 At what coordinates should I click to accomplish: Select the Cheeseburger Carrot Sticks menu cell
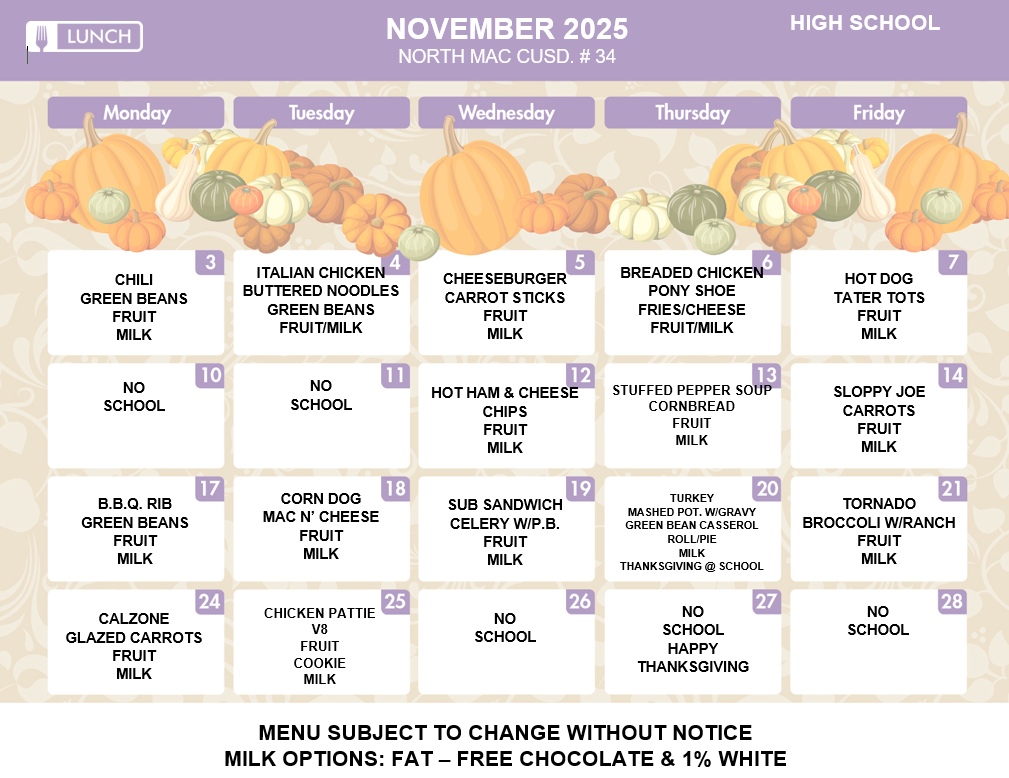click(x=505, y=306)
